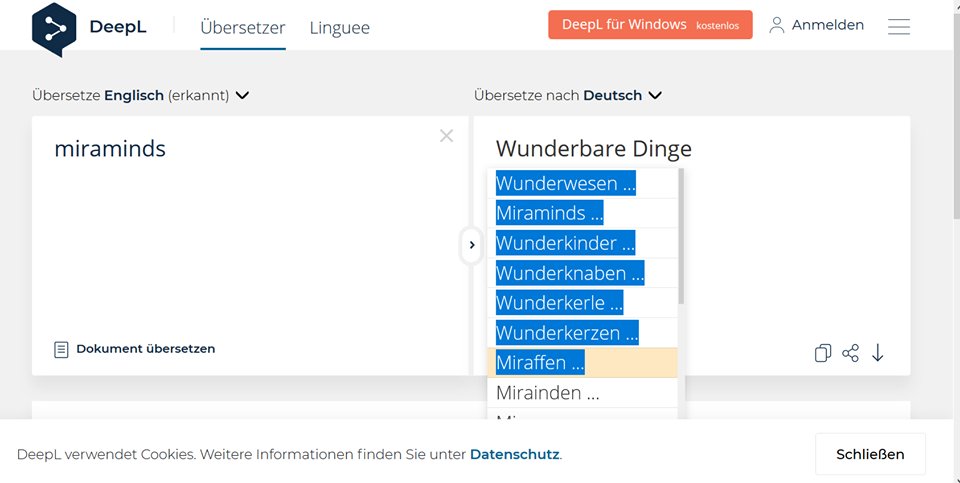Select suggestion Miraminds ...
960x483 pixels.
pos(582,213)
